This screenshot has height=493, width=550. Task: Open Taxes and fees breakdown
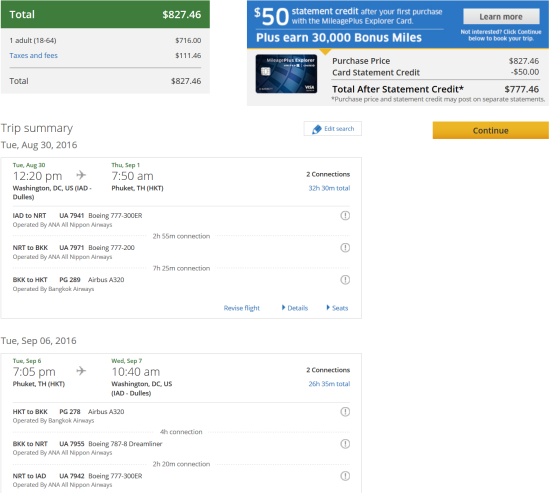point(34,55)
